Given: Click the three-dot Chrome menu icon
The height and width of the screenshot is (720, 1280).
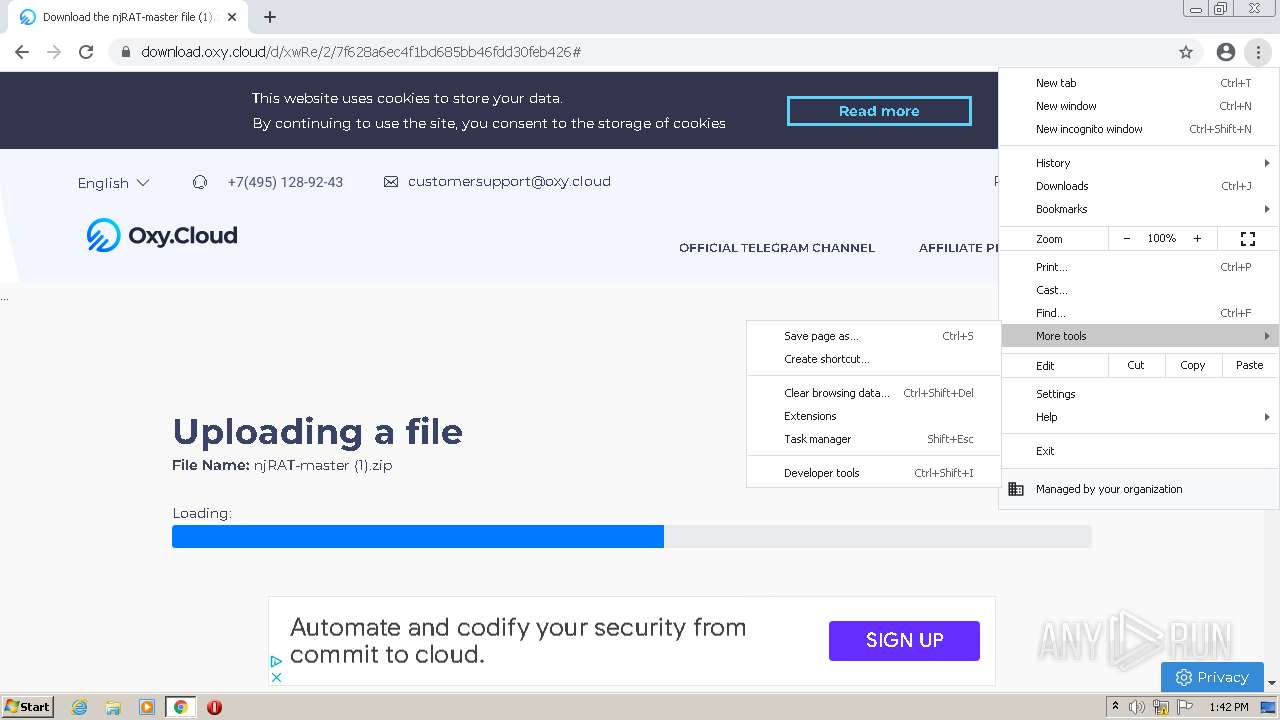Looking at the screenshot, I should point(1258,52).
